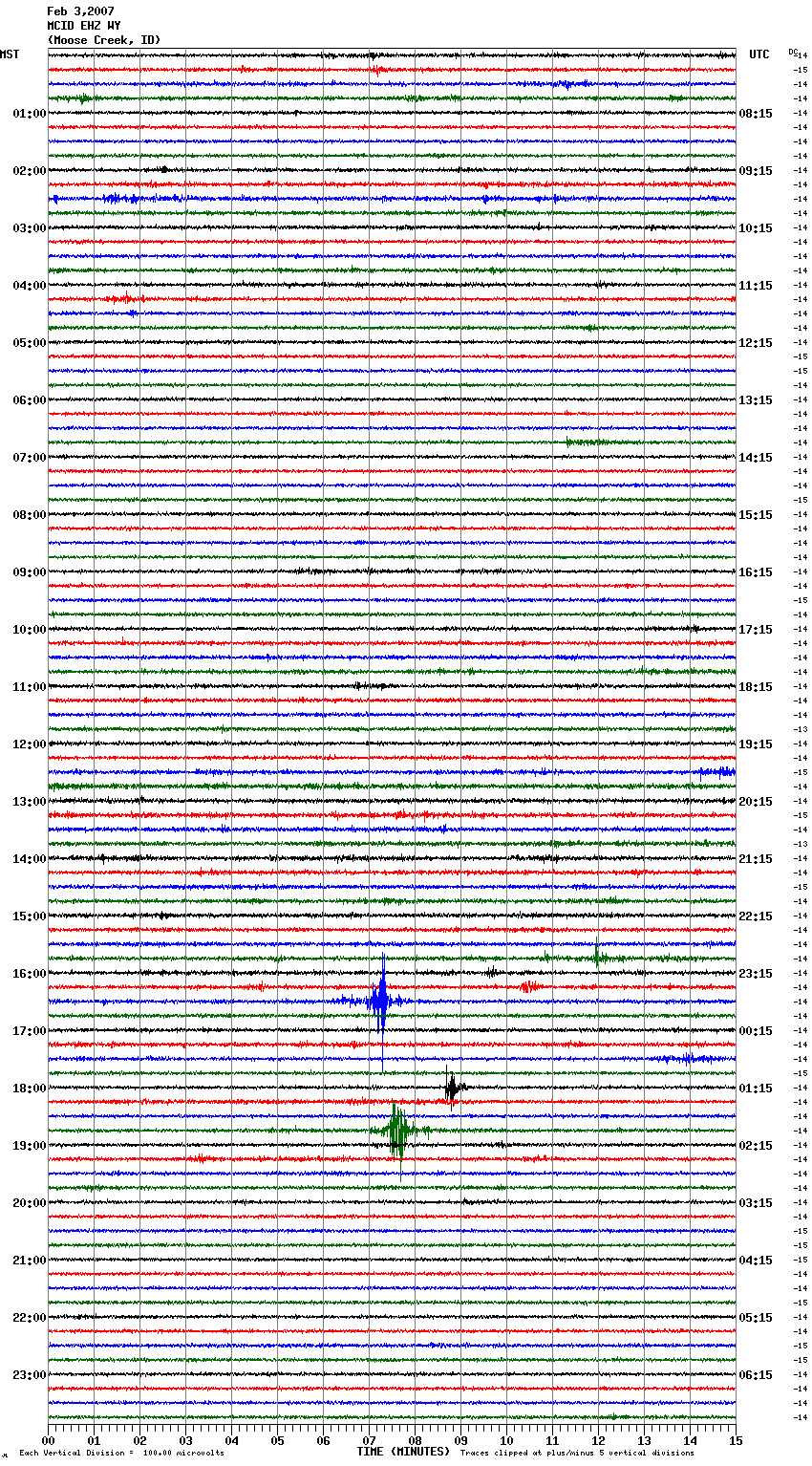
Task: Click the 'UTC' time zone header
Action: (759, 54)
